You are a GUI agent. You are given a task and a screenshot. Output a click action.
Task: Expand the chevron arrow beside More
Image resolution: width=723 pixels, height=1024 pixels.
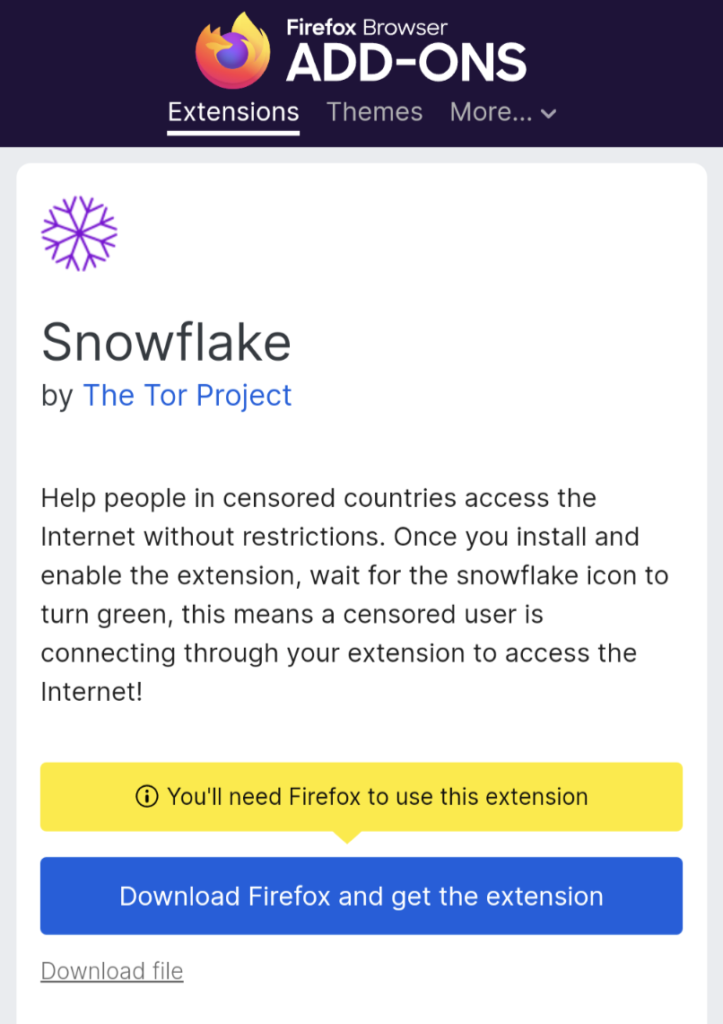tap(549, 114)
